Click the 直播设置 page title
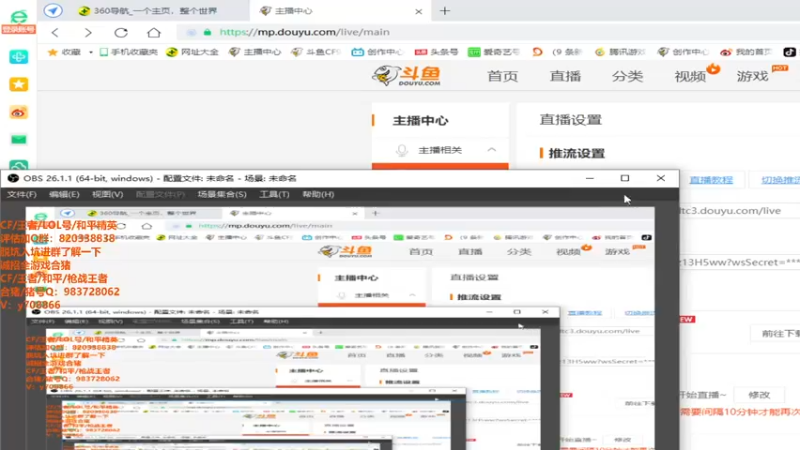The width and height of the screenshot is (800, 450). click(570, 120)
